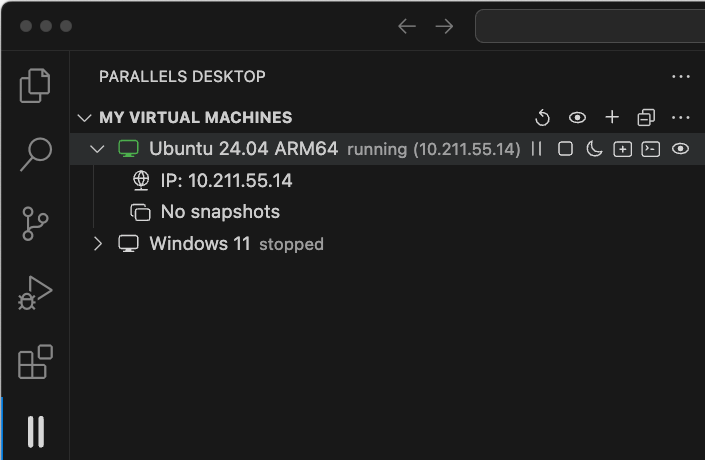
Task: Open Parallels Desktop panel more actions menu
Action: point(681,77)
